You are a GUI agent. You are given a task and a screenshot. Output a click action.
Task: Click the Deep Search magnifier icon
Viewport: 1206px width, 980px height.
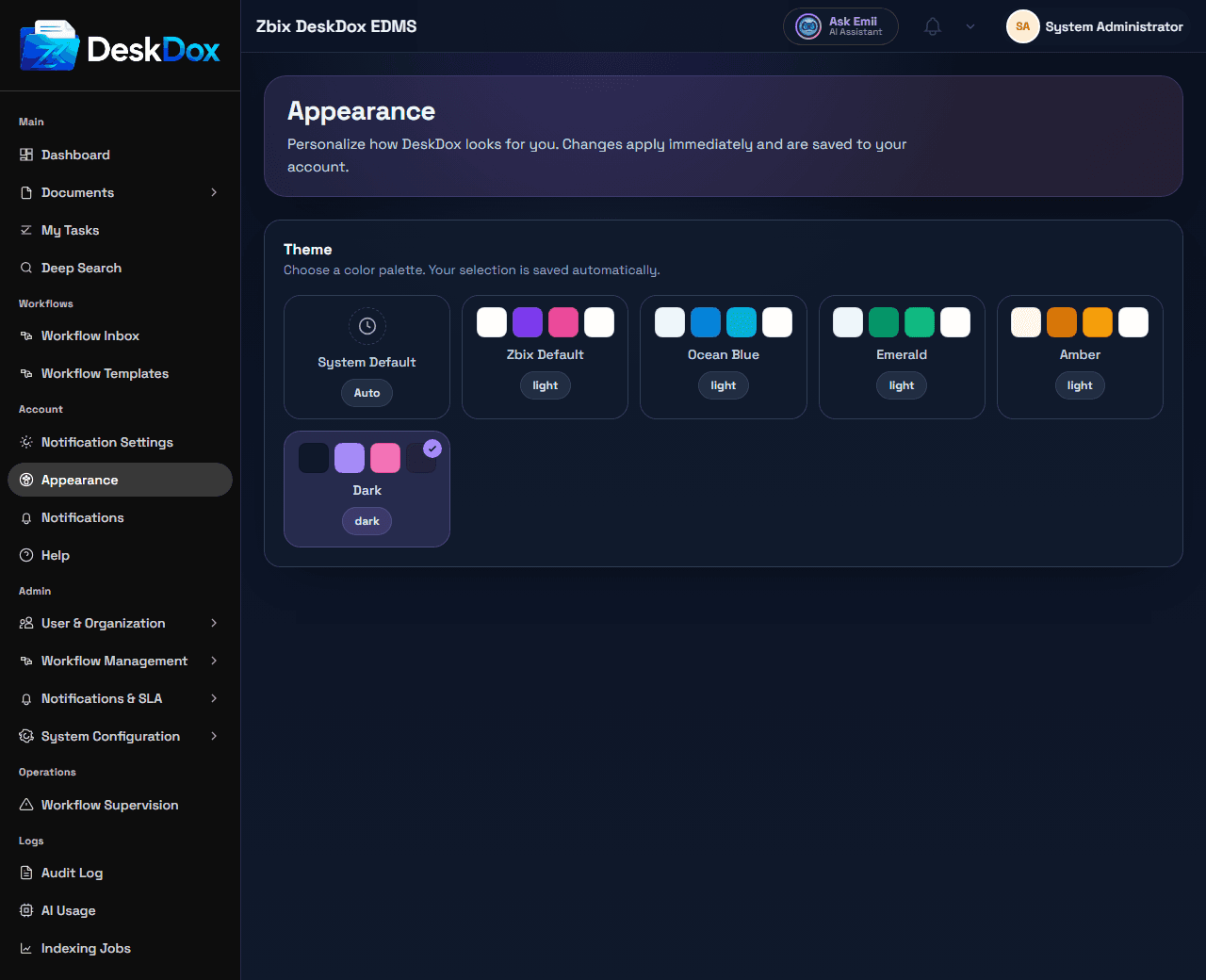coord(26,268)
